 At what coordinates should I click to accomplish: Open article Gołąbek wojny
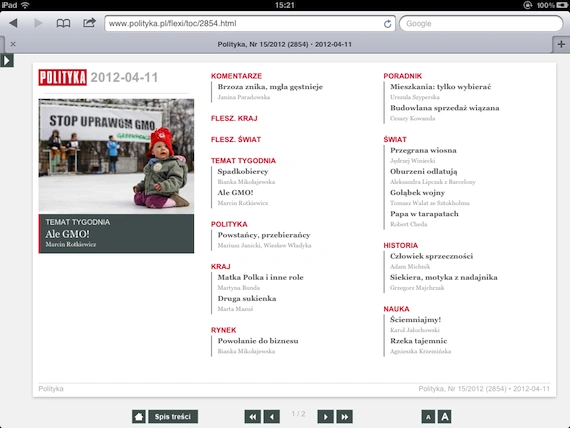(x=417, y=193)
